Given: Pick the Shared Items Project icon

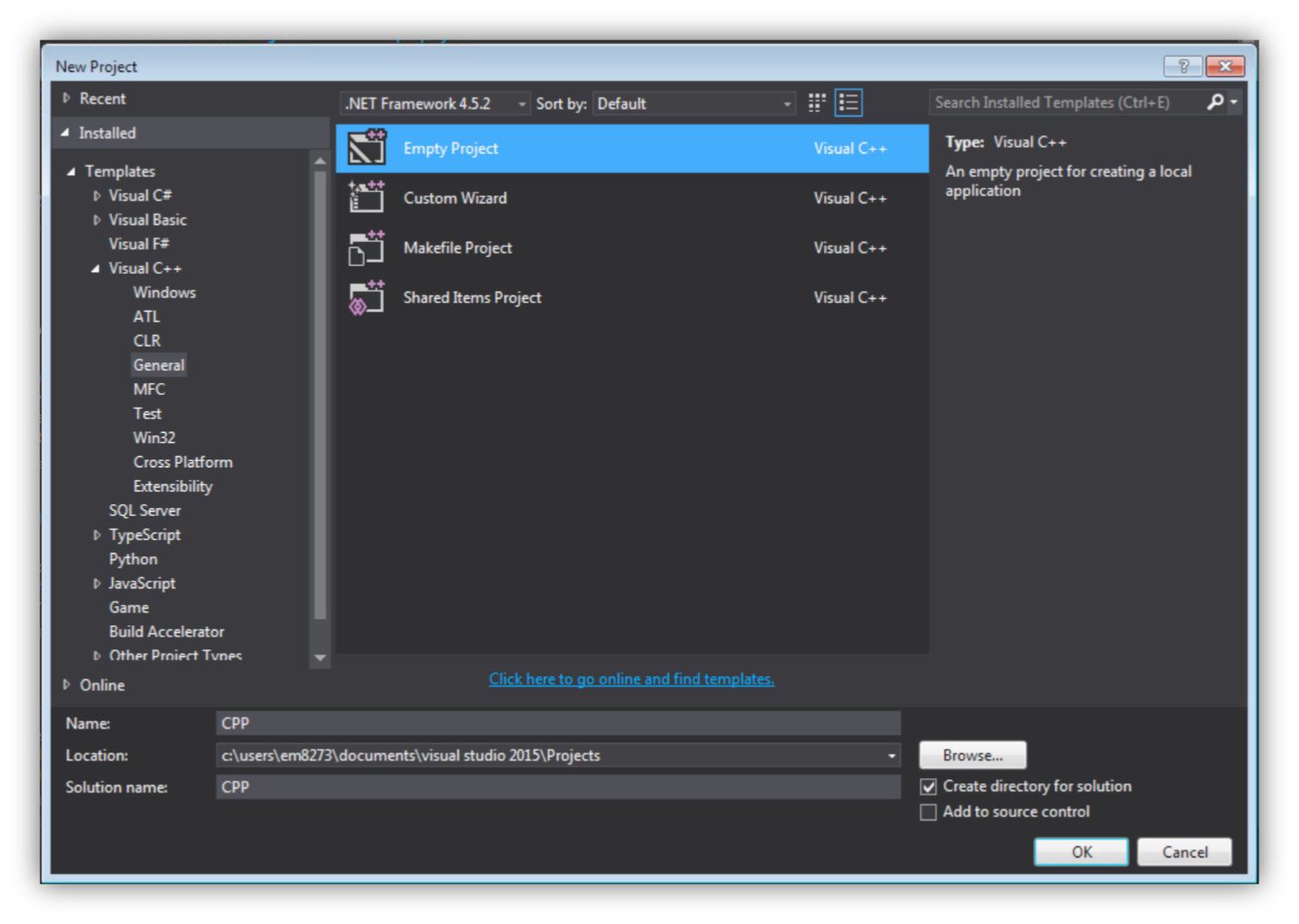Looking at the screenshot, I should pos(367,297).
